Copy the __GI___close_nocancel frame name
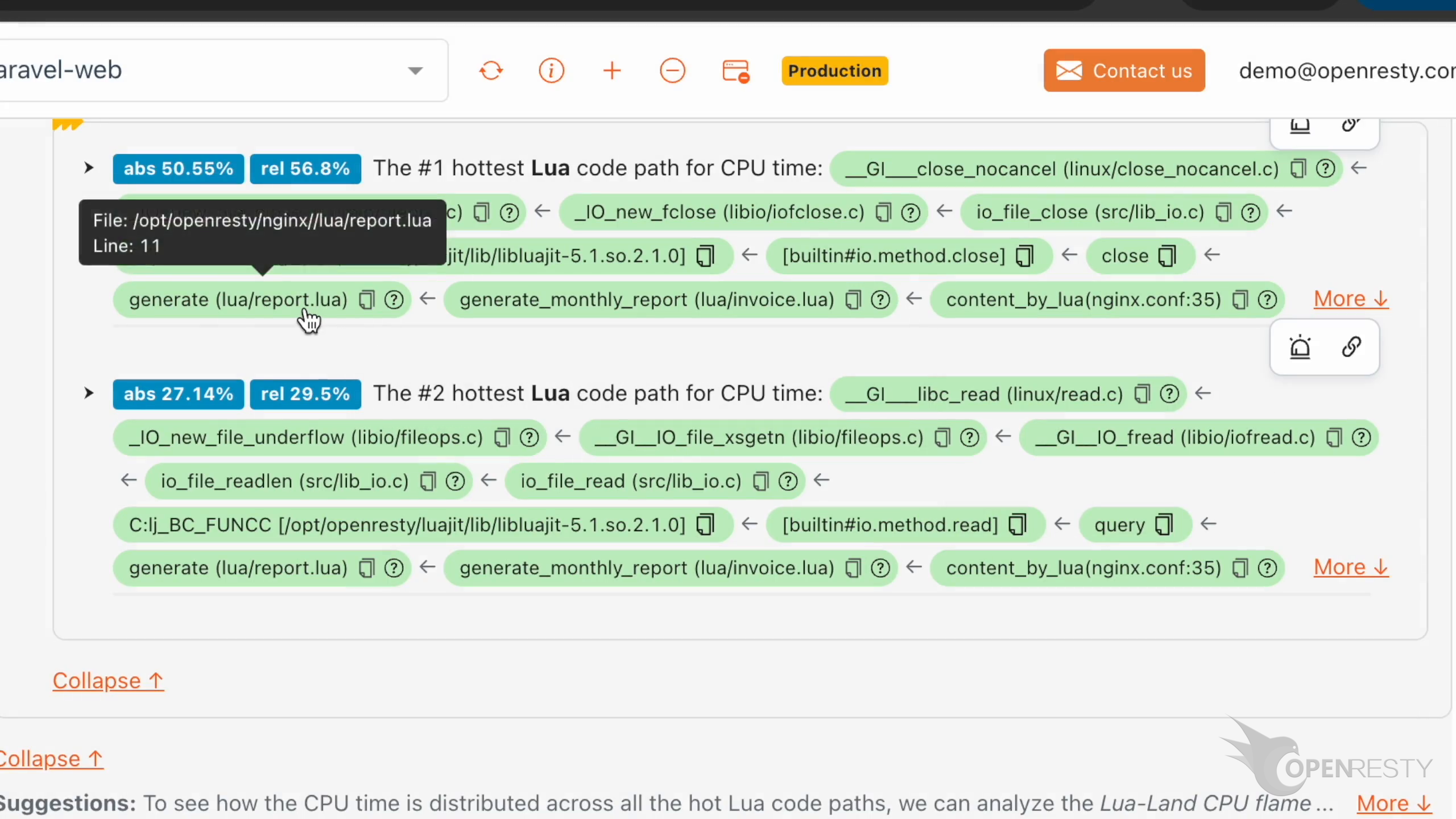 coord(1298,169)
